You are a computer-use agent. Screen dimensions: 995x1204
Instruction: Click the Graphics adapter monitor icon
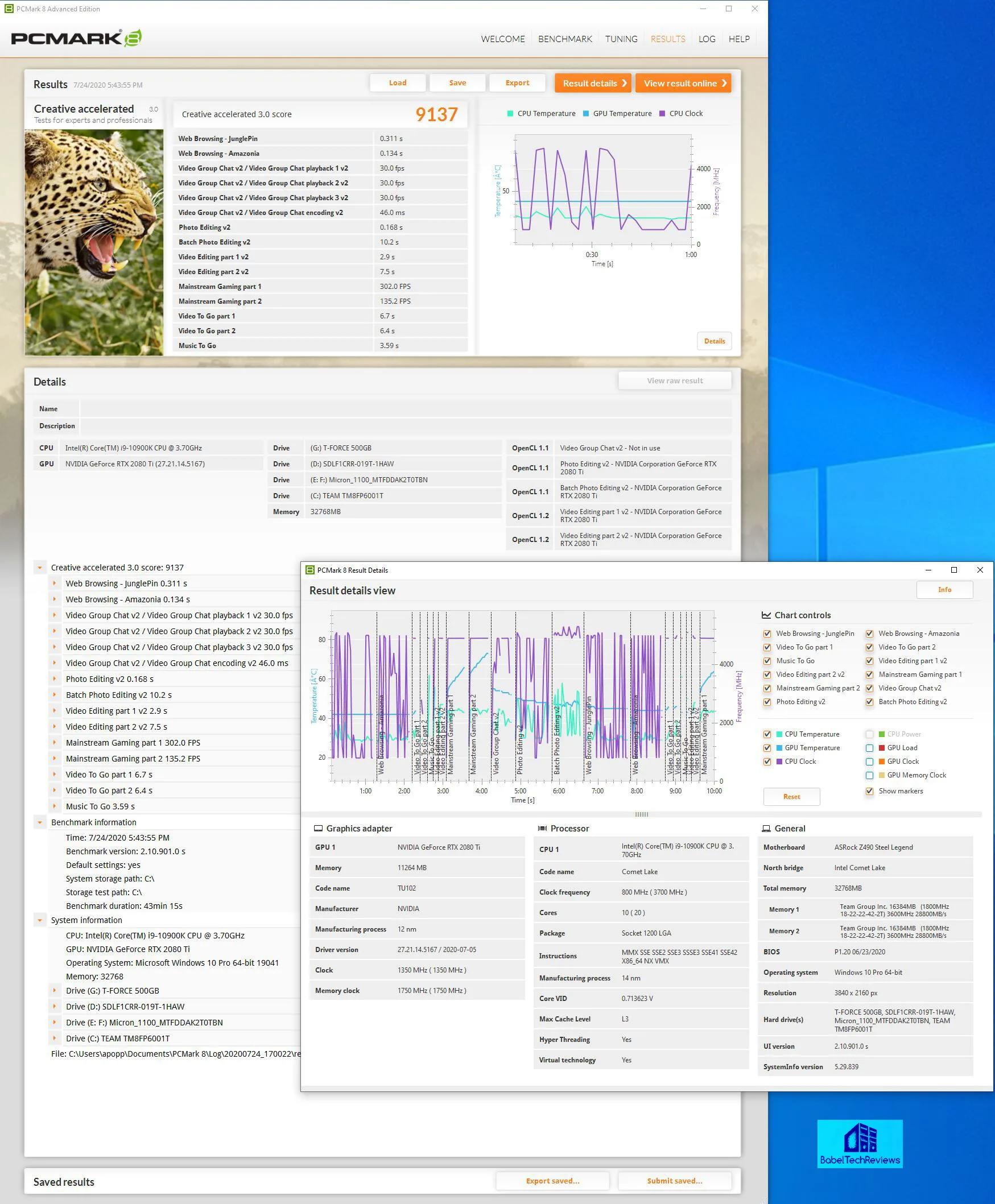[318, 829]
